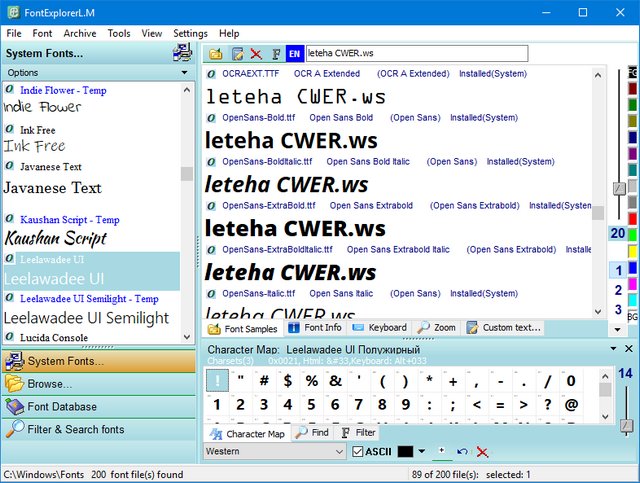Close the Character Map panel
Image resolution: width=640 pixels, height=483 pixels.
click(629, 349)
